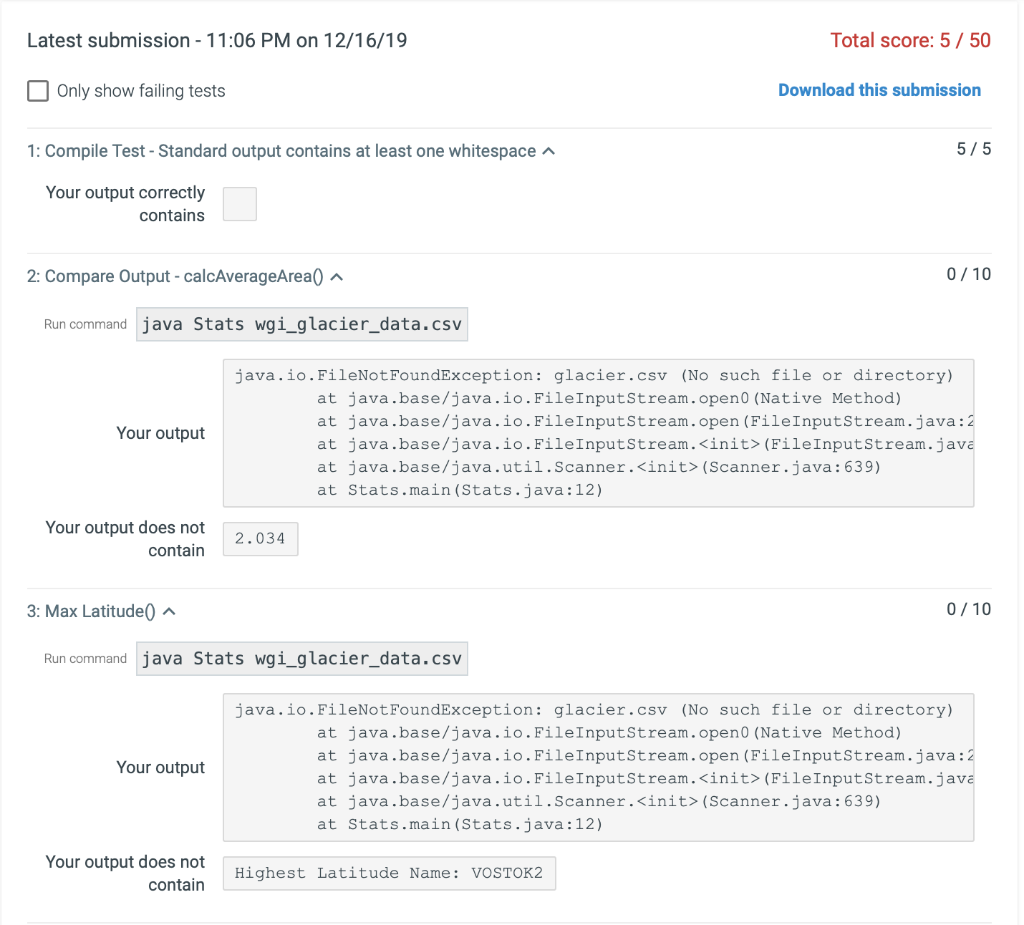The height and width of the screenshot is (925, 1024).
Task: Click the run command box under Max Latitude()
Action: tap(301, 658)
